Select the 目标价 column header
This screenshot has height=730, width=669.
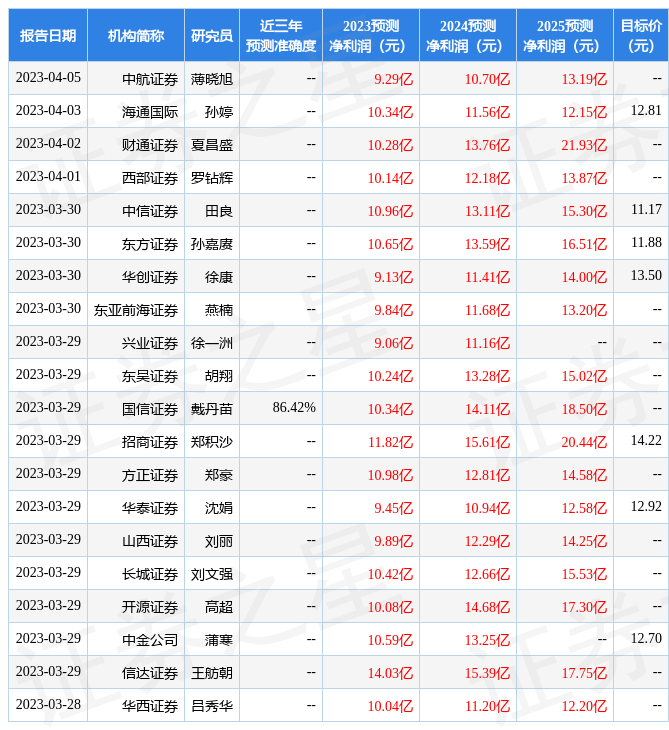click(641, 36)
